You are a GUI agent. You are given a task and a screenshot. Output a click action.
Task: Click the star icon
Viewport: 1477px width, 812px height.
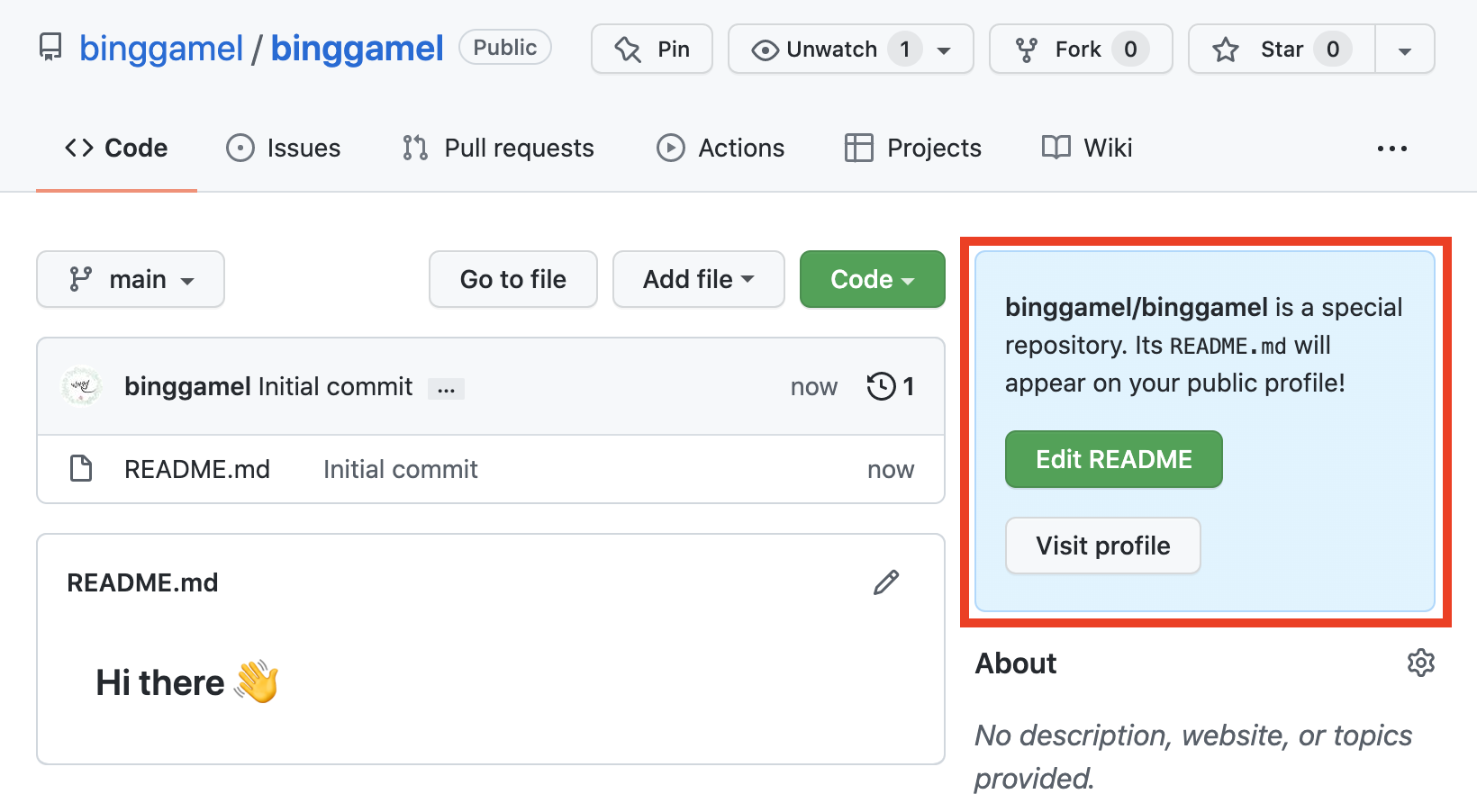[1226, 50]
